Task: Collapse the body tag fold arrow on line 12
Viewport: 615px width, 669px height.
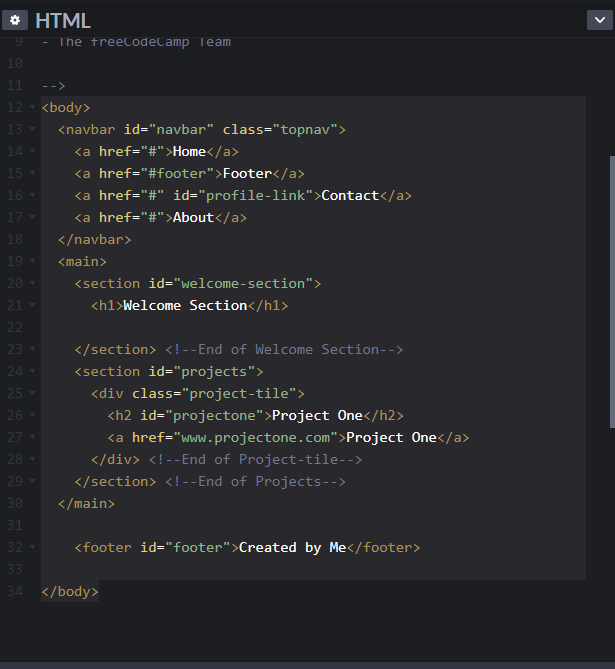Action: click(x=32, y=107)
